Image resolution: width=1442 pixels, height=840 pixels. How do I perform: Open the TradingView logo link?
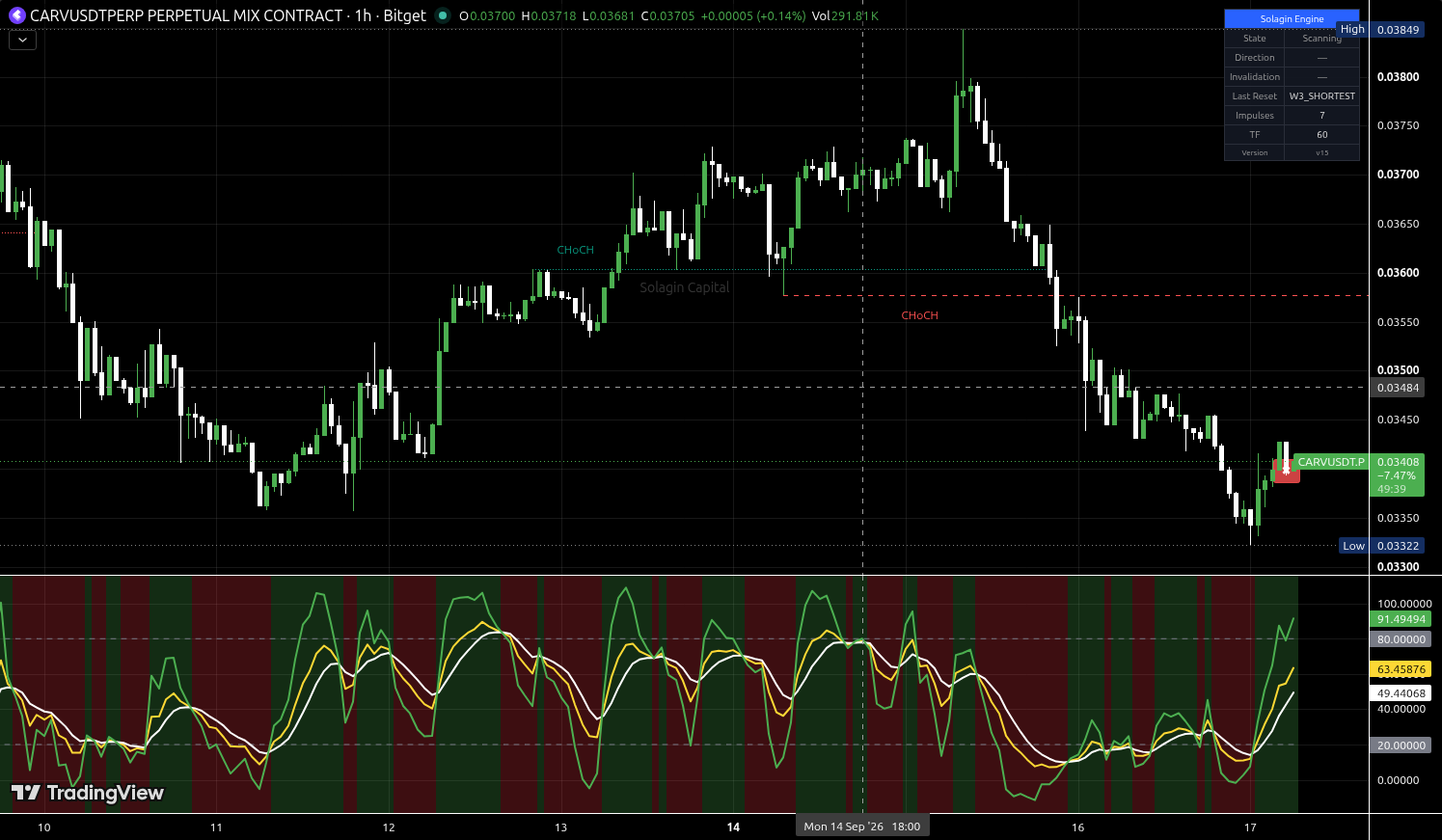point(88,793)
